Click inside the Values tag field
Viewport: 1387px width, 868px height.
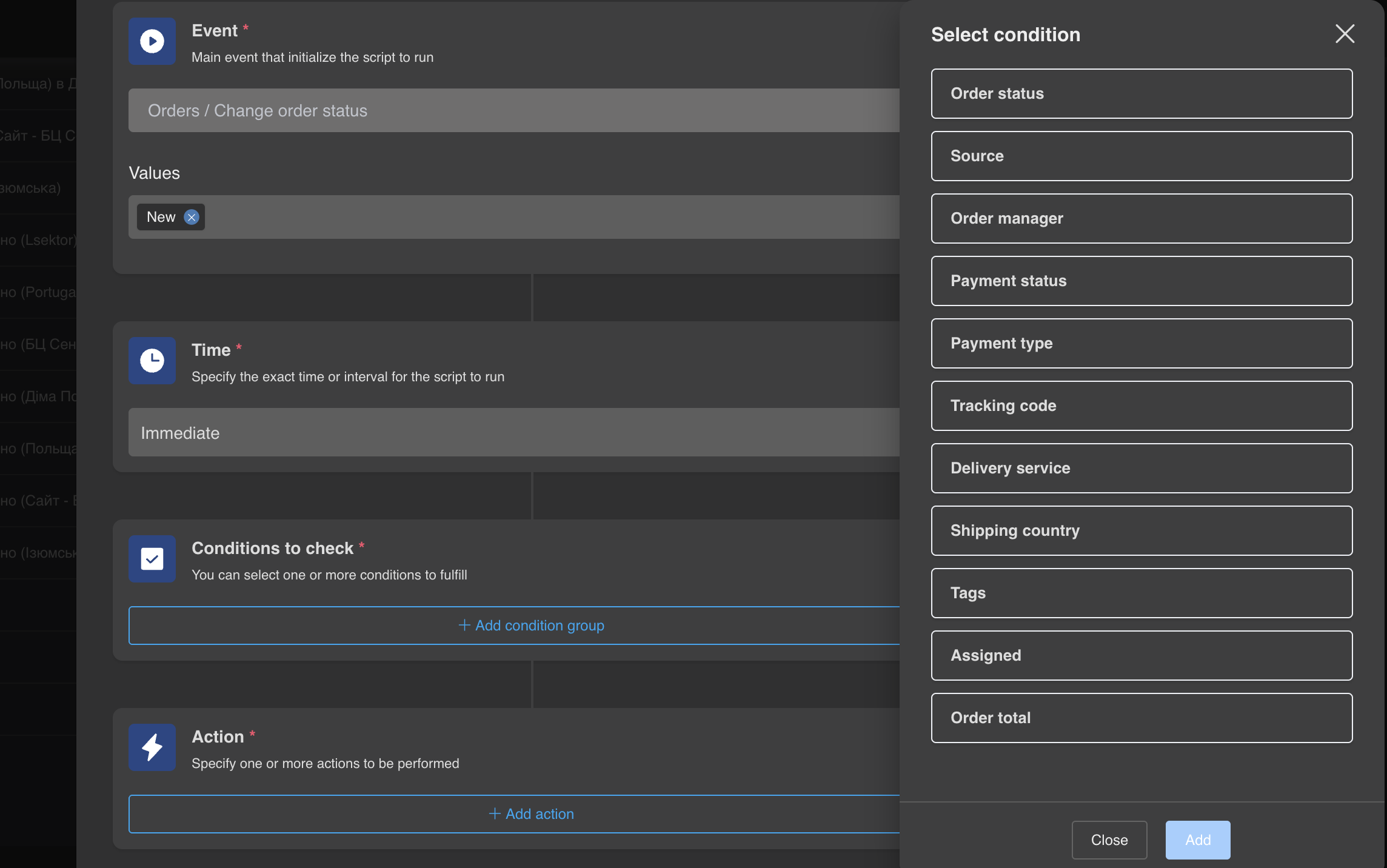[546, 217]
